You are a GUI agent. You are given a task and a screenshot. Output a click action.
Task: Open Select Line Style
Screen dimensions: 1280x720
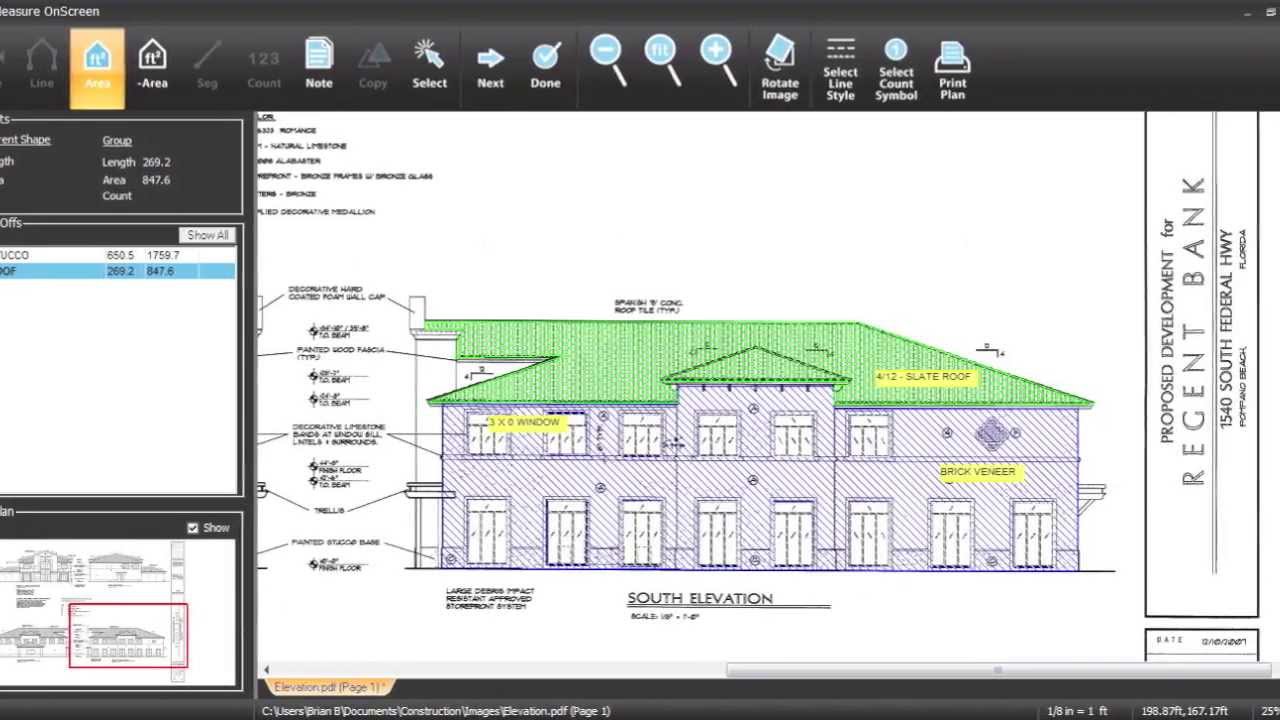point(840,68)
